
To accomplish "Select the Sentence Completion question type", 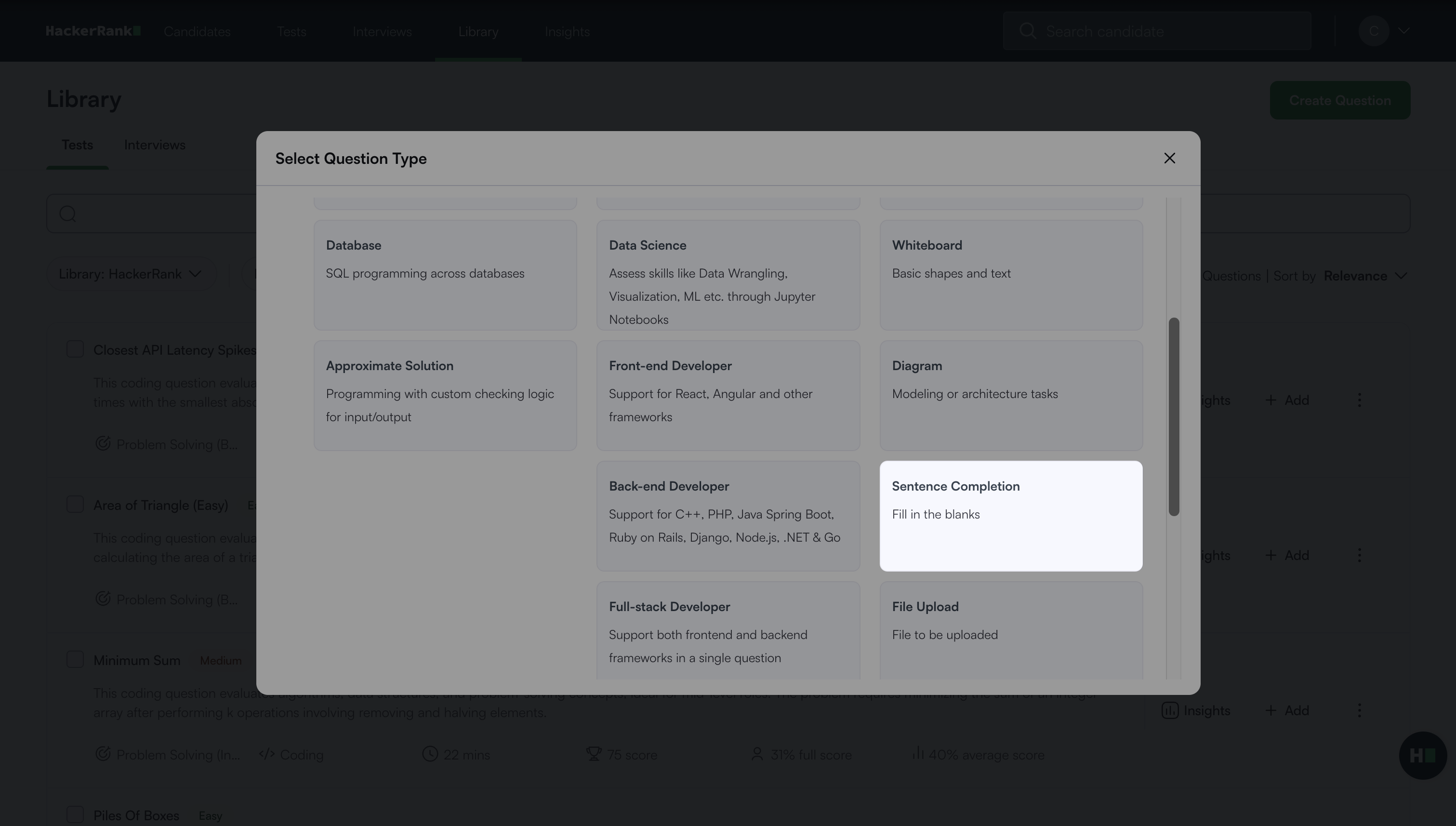I will point(1010,515).
